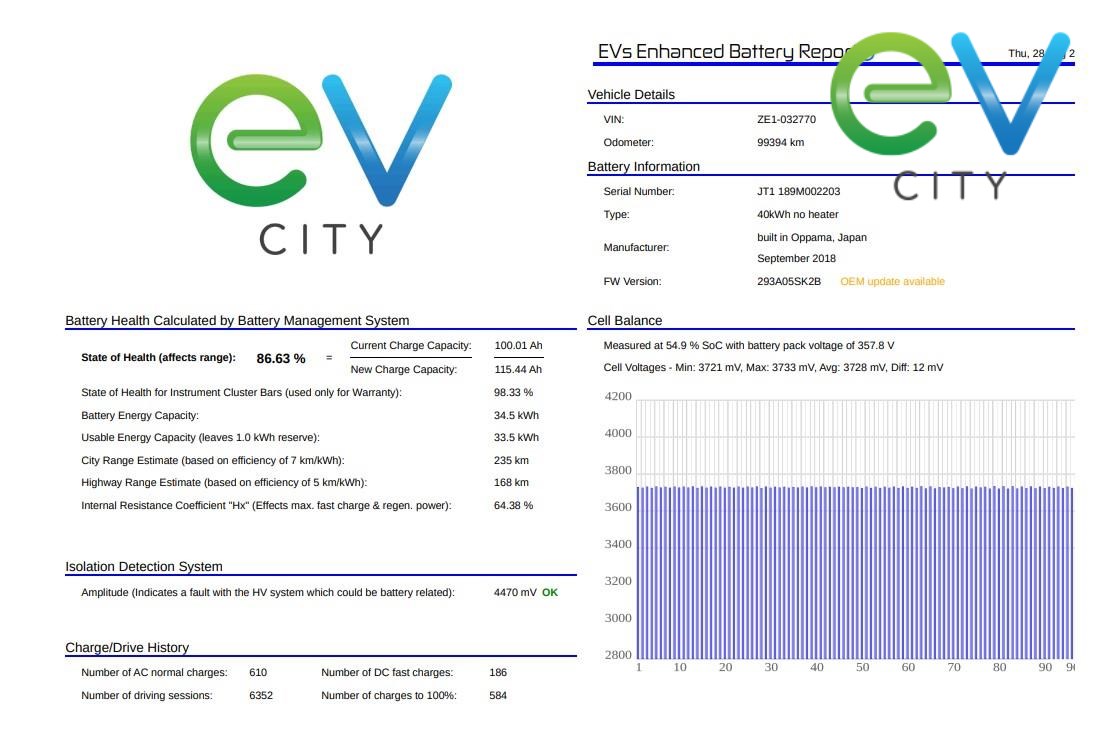The width and height of the screenshot is (1102, 752).
Task: Select the "State of Health (affects range):" label
Action: tap(158, 358)
